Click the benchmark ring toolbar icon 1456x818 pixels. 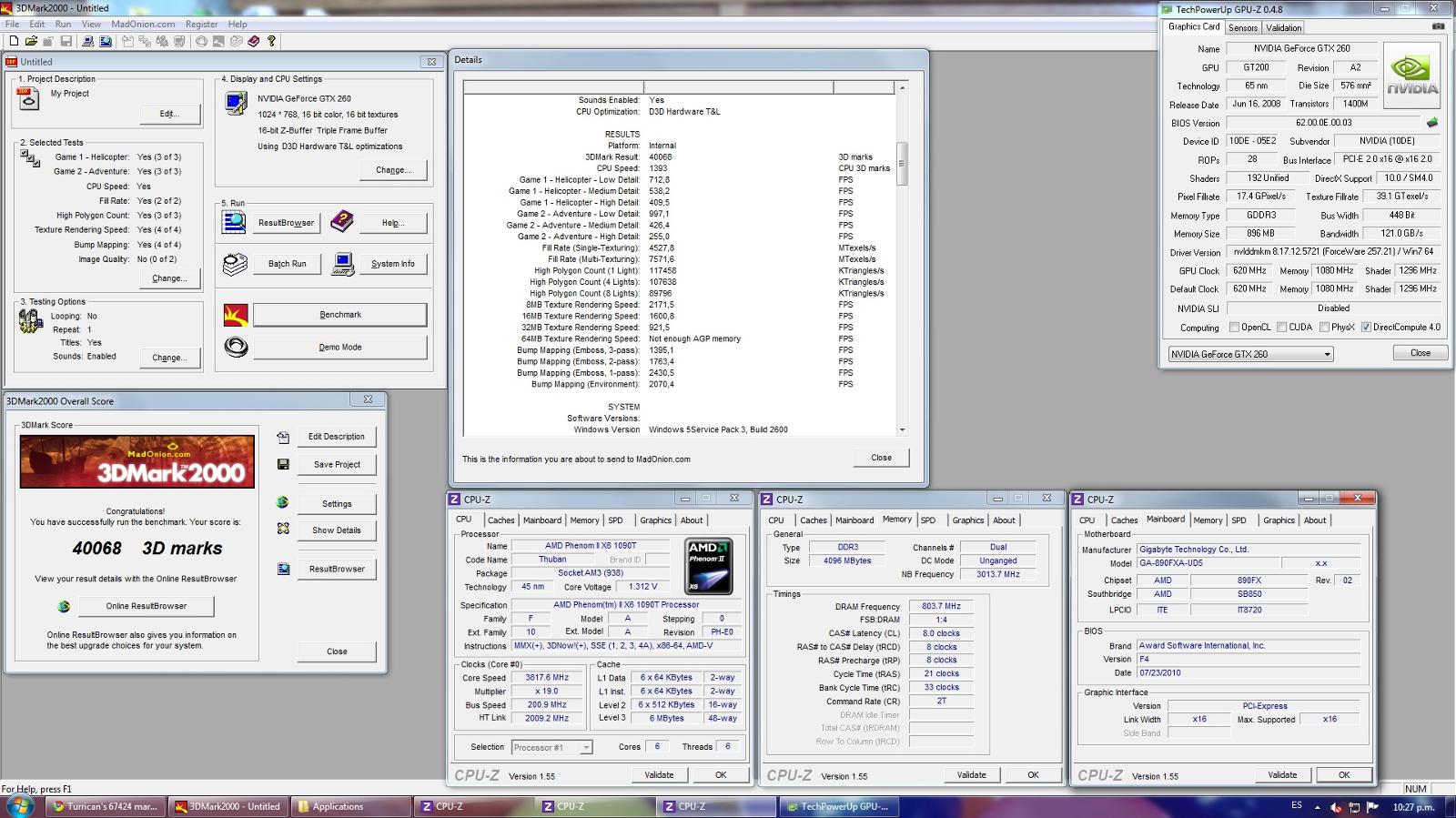[x=201, y=41]
